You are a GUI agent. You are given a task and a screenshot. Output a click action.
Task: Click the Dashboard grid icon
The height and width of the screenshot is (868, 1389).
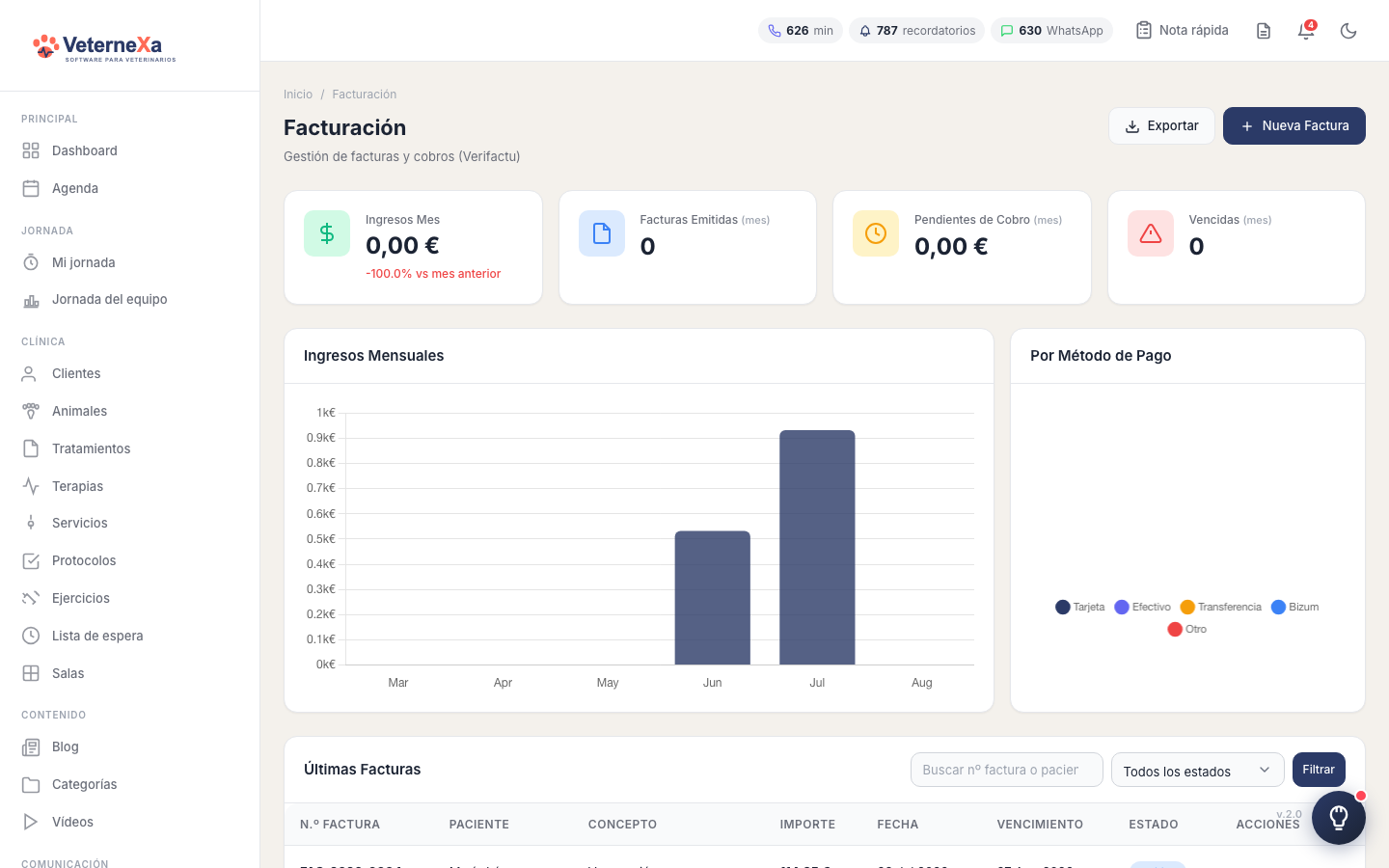(x=31, y=150)
